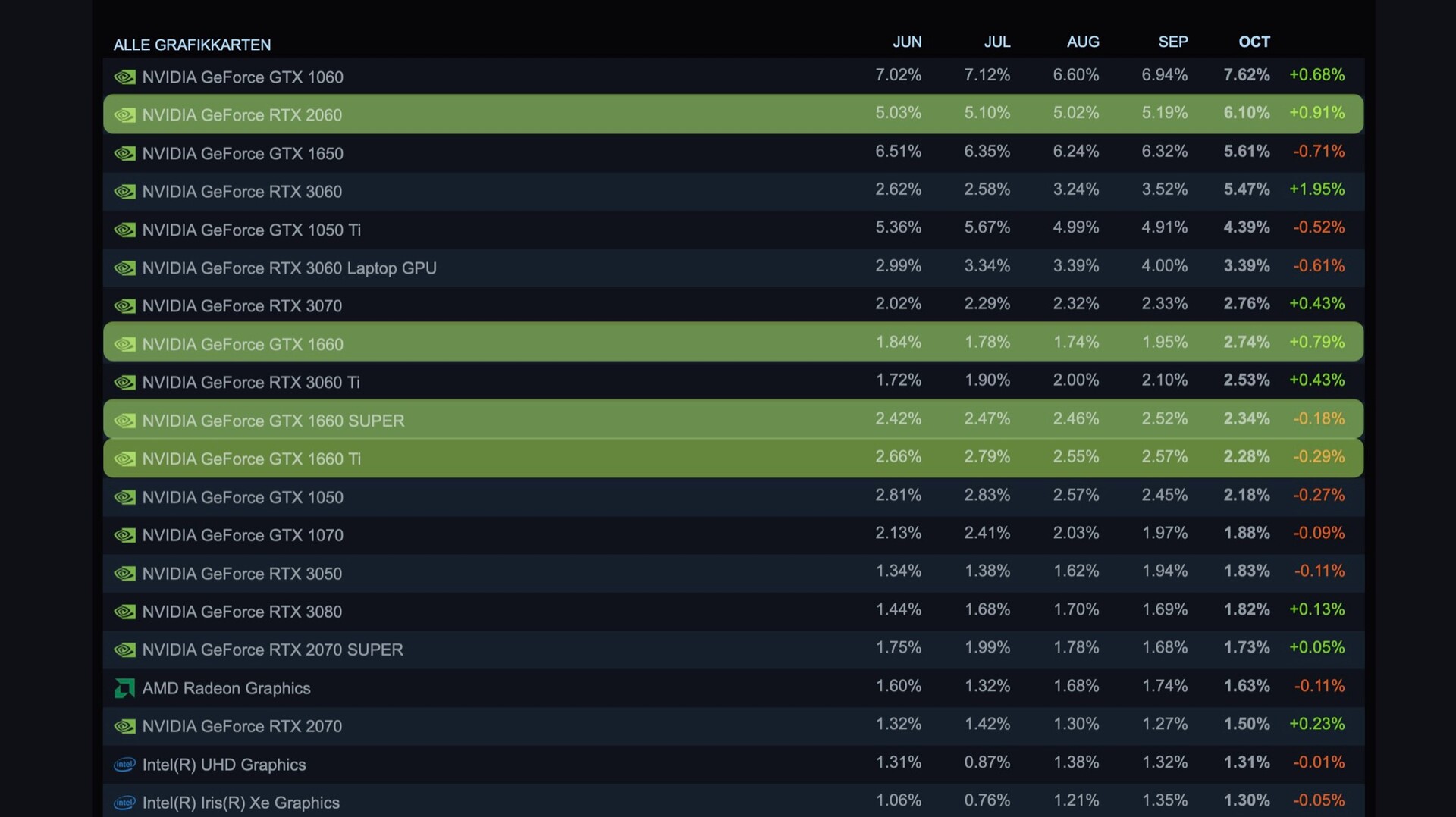
Task: Click the NVIDIA icon beside RTX 3080
Action: [124, 612]
